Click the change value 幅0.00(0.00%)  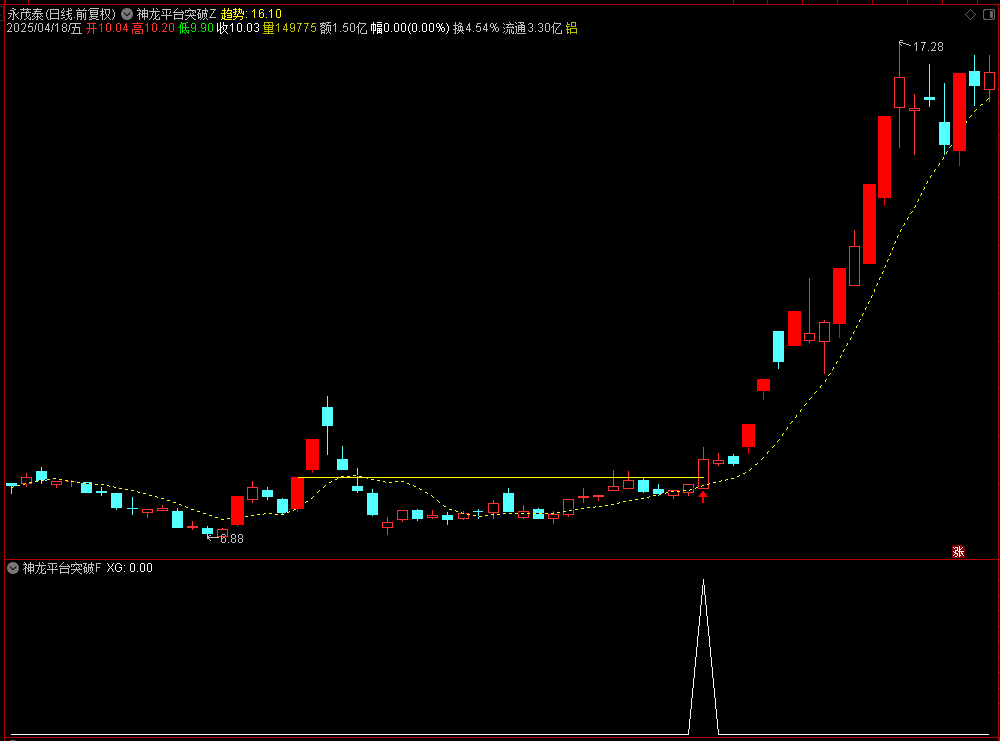tap(410, 28)
